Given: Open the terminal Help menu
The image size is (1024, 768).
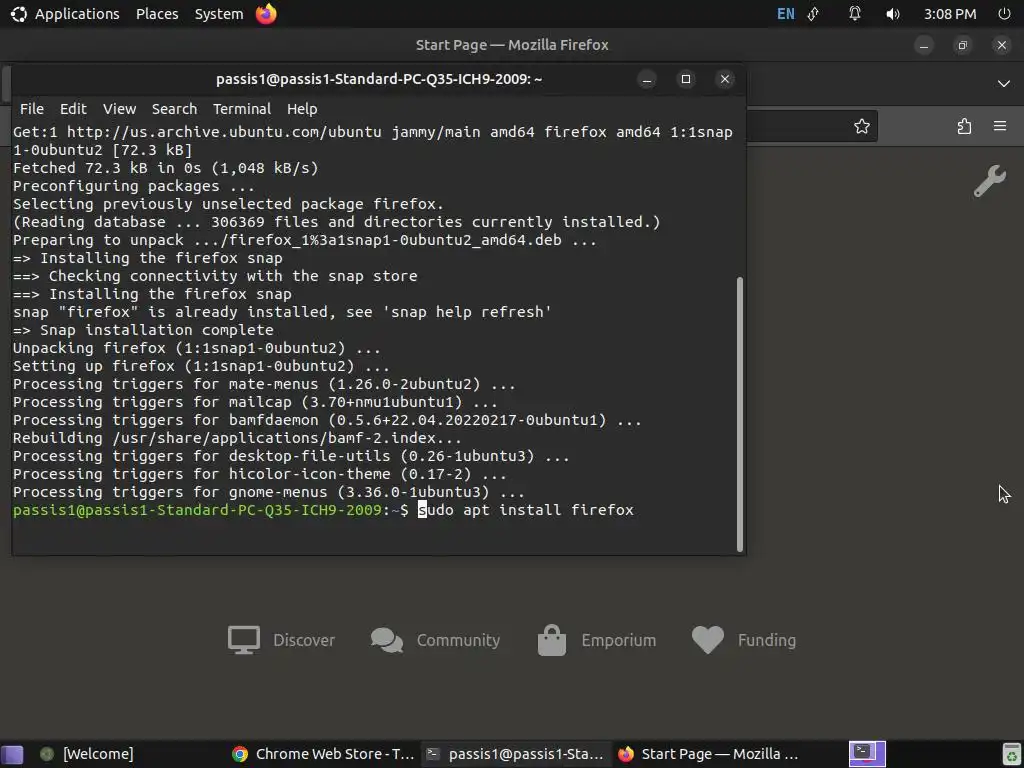Looking at the screenshot, I should 302,109.
